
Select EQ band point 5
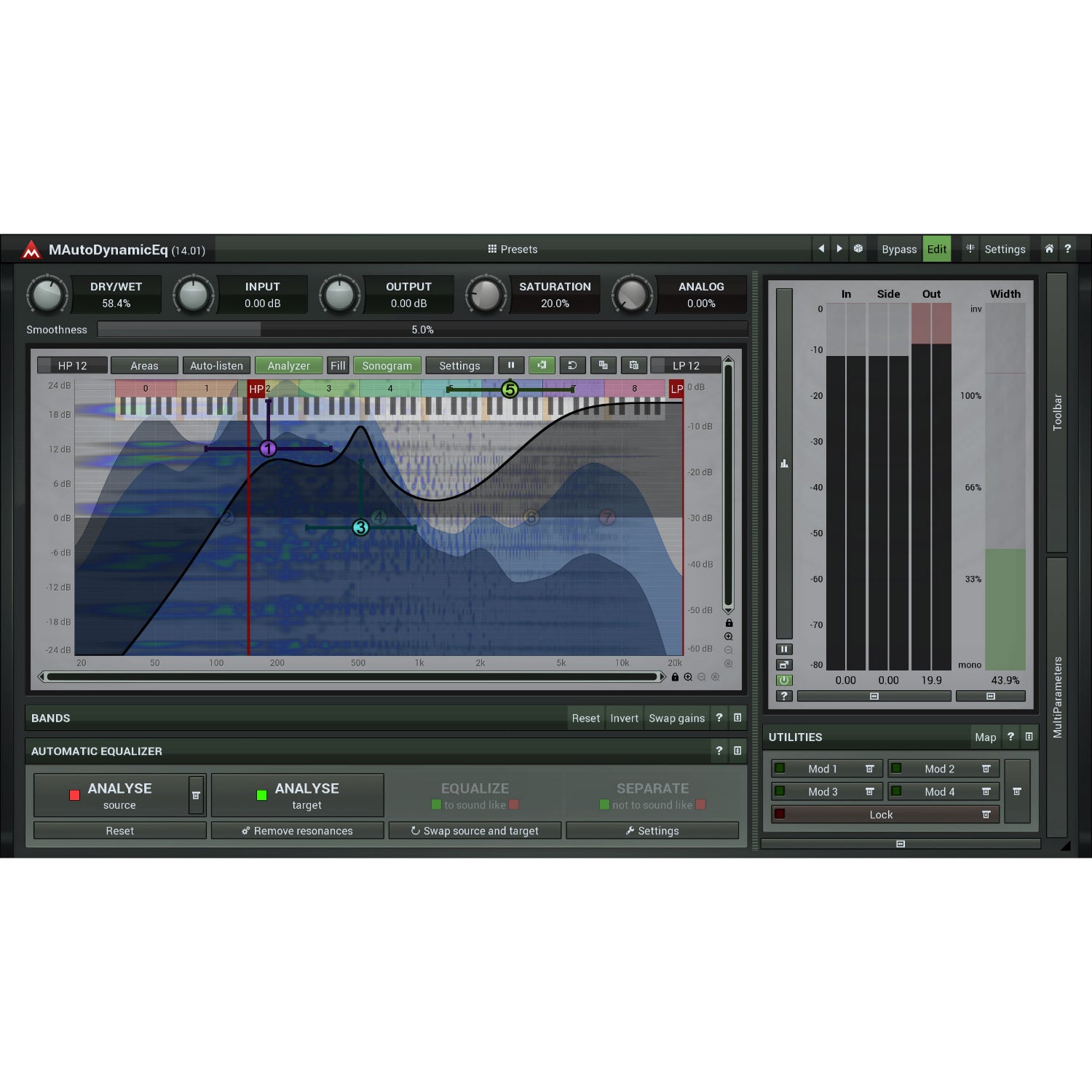click(x=510, y=389)
